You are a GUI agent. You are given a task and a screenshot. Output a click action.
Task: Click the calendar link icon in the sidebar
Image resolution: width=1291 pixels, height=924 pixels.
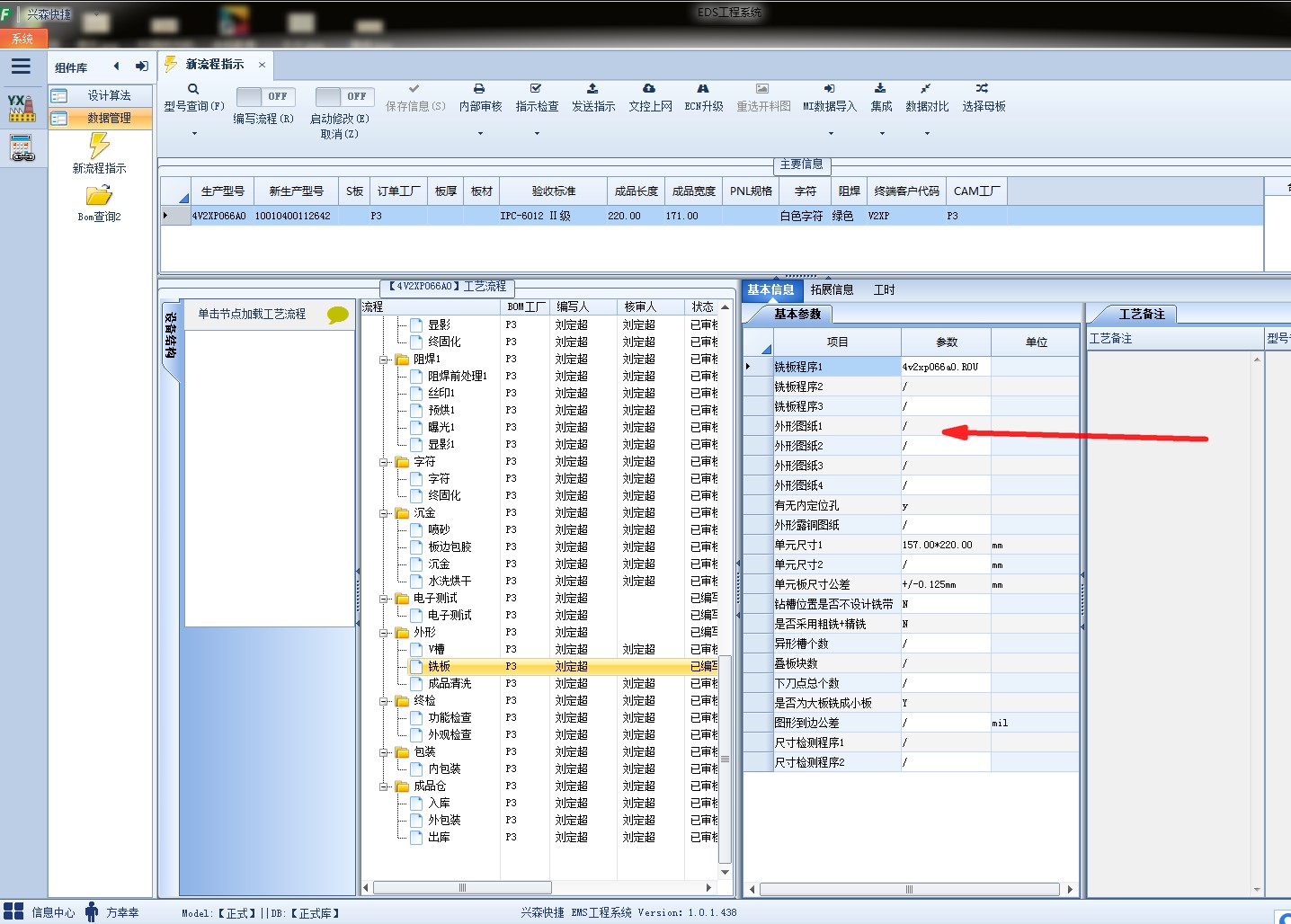point(22,148)
